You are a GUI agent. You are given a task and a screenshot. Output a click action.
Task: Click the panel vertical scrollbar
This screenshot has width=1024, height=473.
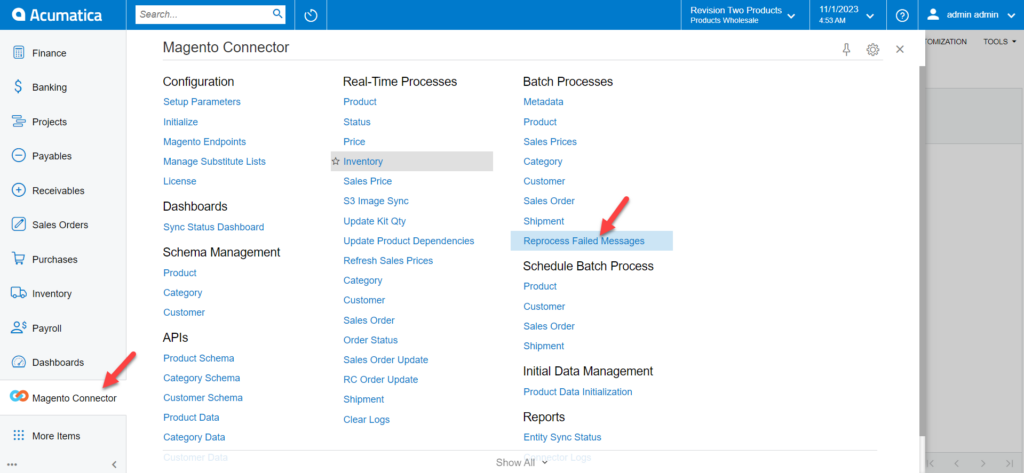(x=922, y=250)
